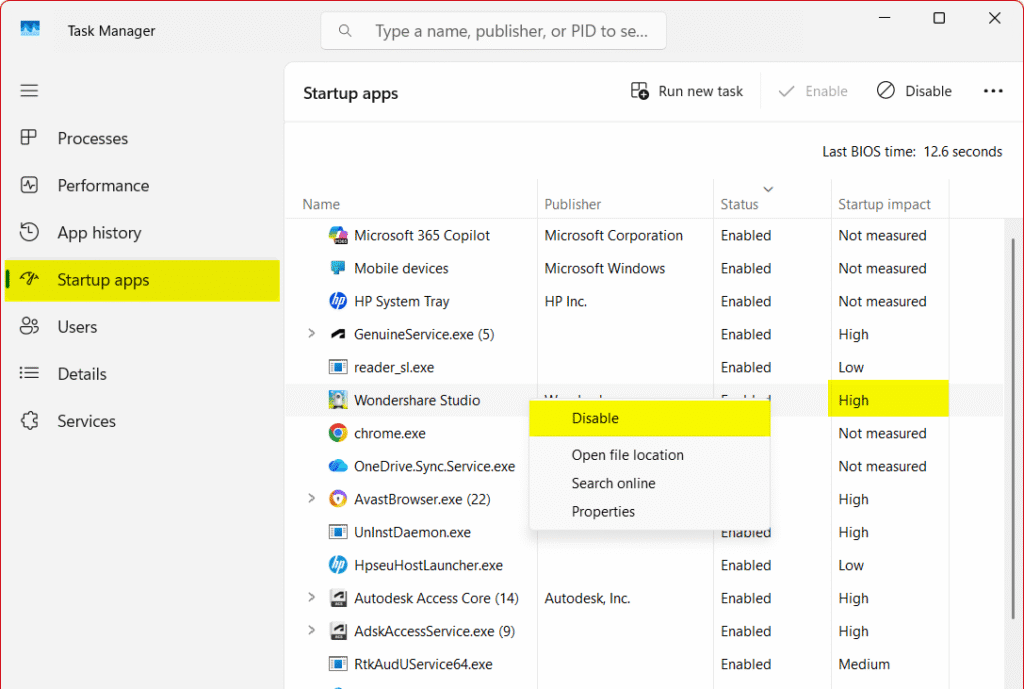
Task: Click the Performance sidebar icon
Action: [29, 185]
